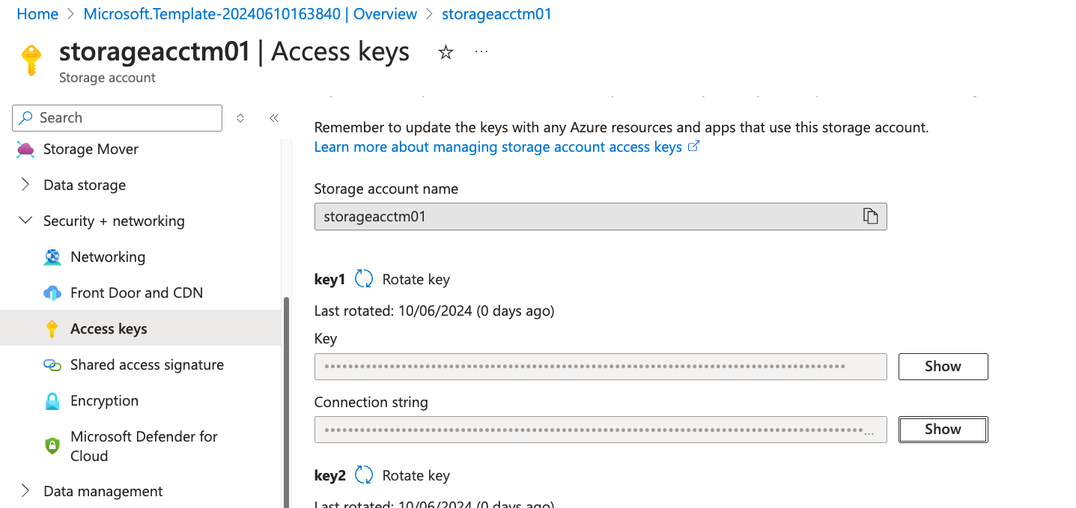This screenshot has width=1076, height=508.
Task: Open the more options ellipsis menu
Action: pyautogui.click(x=482, y=52)
